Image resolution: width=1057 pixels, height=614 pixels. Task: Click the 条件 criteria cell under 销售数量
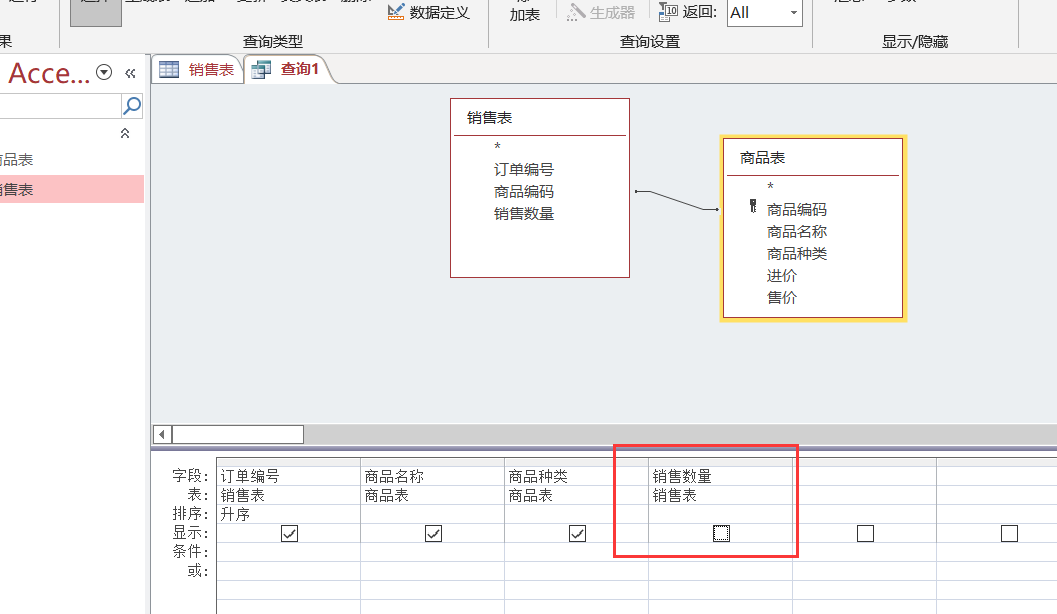coord(721,552)
